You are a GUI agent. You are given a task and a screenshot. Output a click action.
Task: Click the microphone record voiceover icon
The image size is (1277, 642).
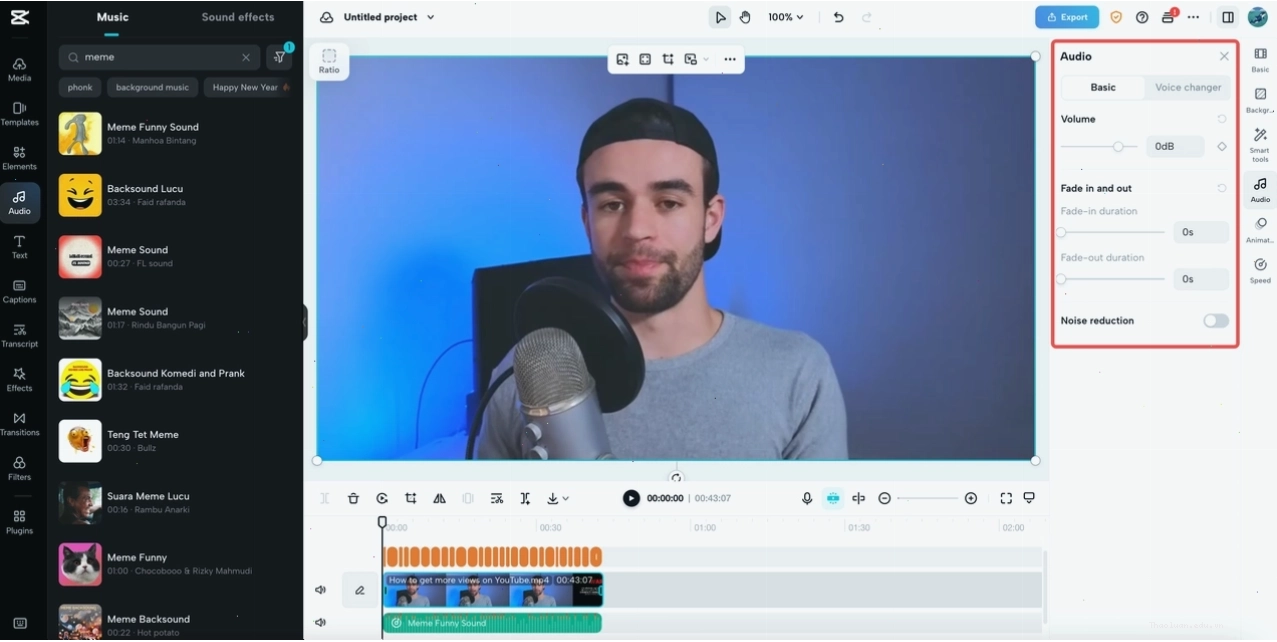tap(807, 498)
